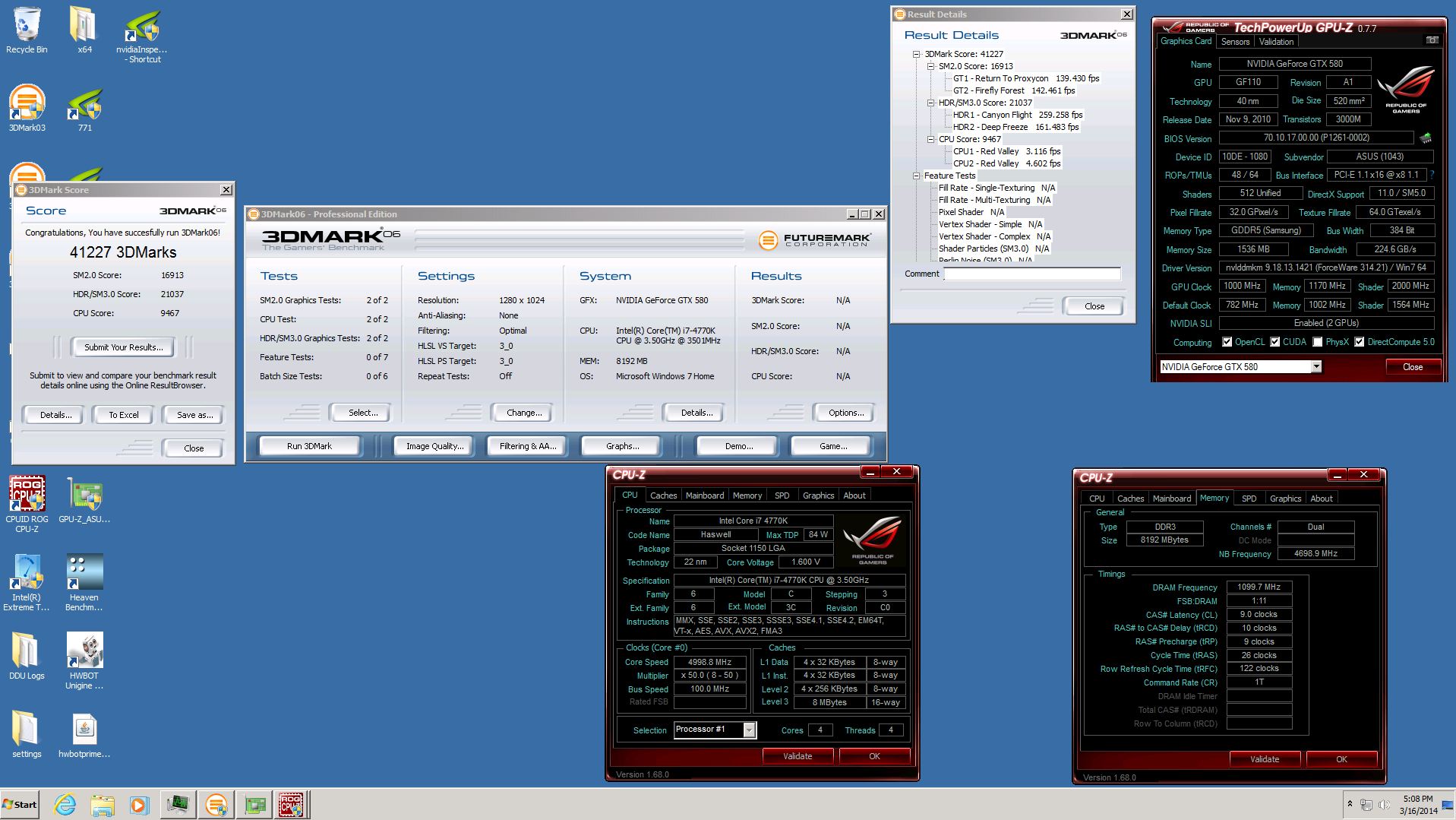The image size is (1456, 820).
Task: Open Windows Media Player from the taskbar
Action: click(138, 805)
